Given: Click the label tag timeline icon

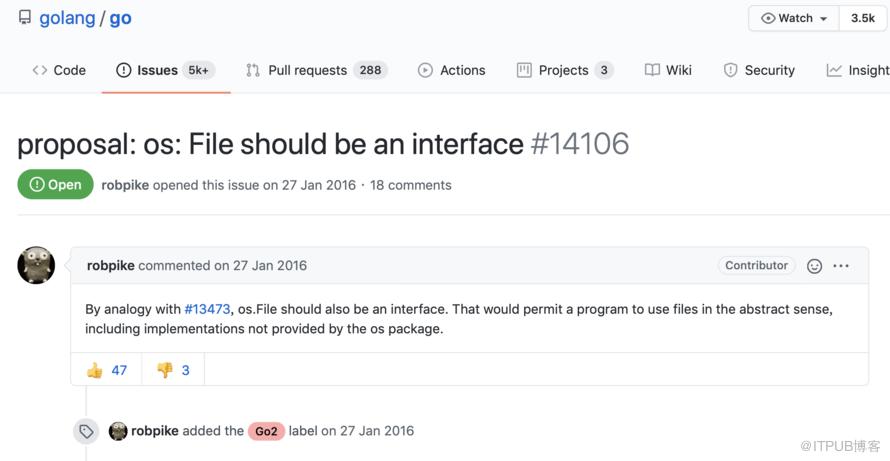Looking at the screenshot, I should 86,431.
